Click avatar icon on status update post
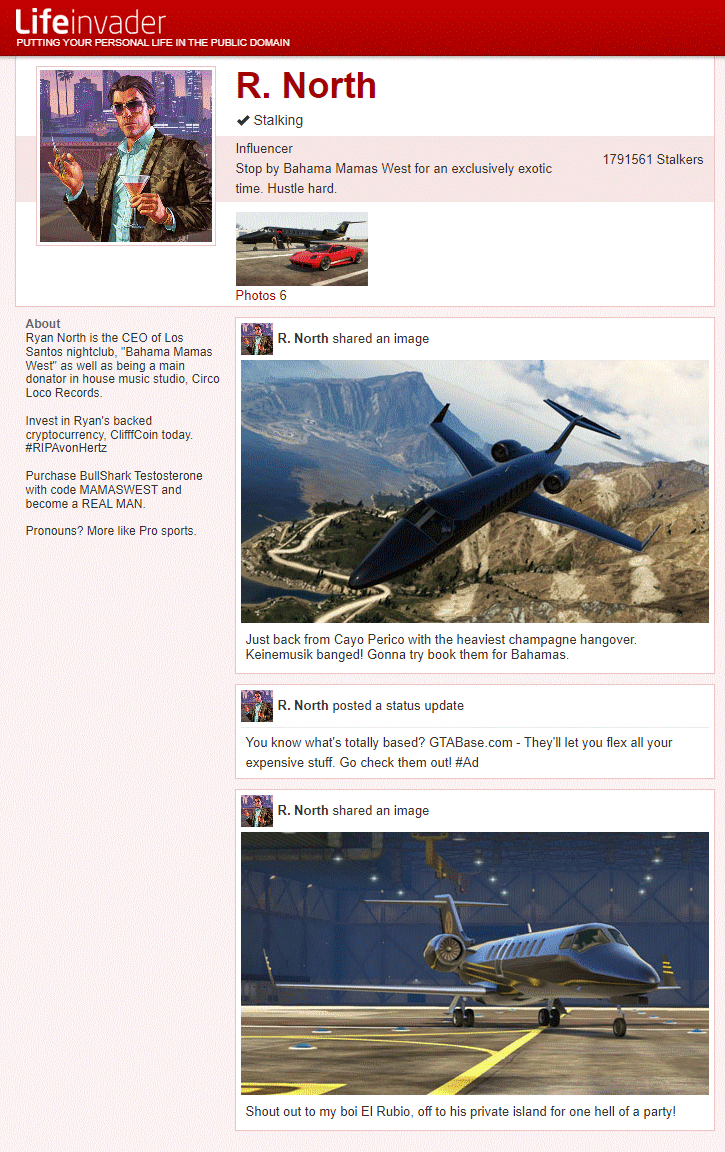The image size is (725, 1152). pos(257,706)
